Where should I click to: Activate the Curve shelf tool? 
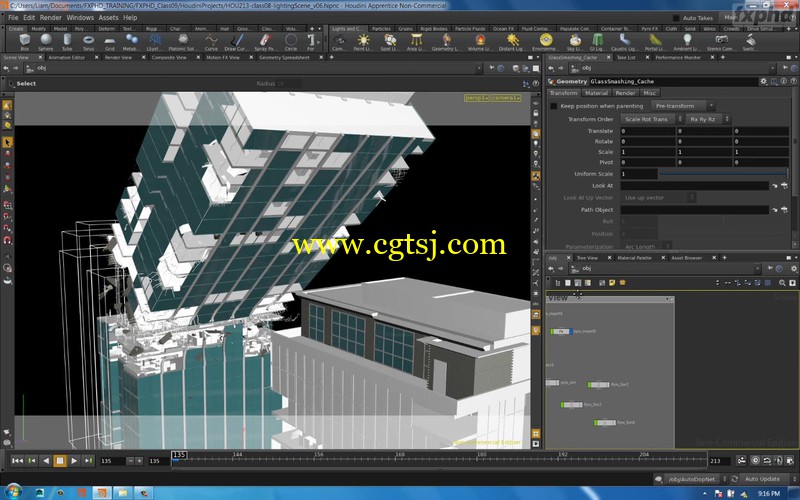click(x=211, y=42)
